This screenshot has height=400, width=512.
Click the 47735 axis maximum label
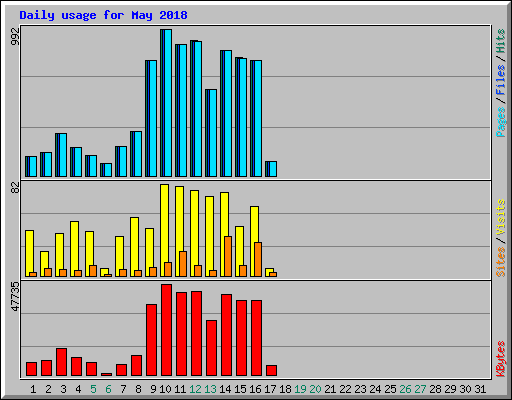15,297
